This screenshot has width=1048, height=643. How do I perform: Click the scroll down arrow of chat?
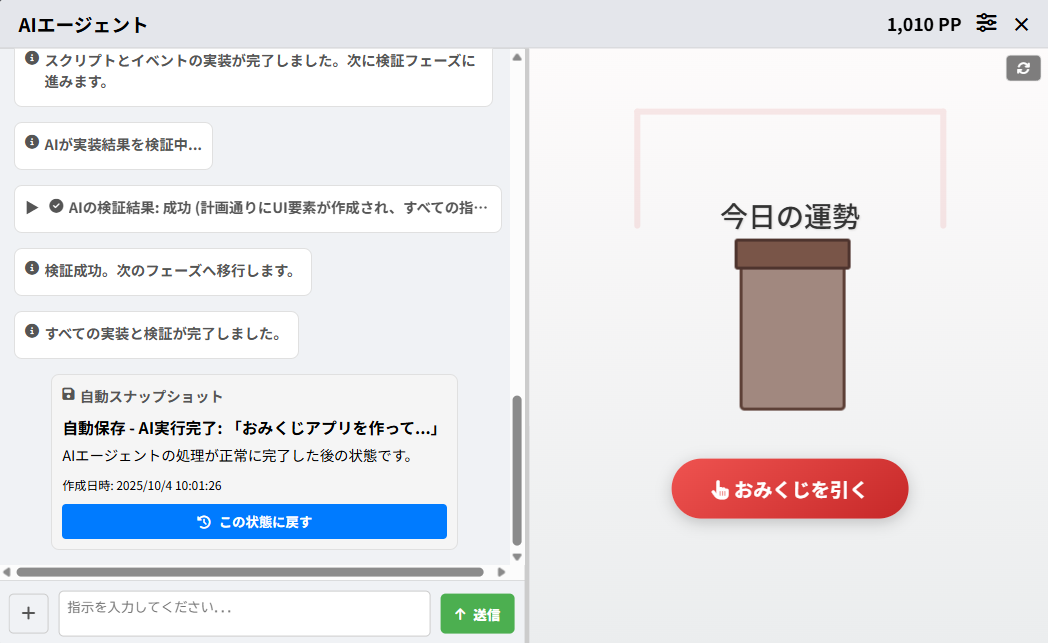coord(517,557)
